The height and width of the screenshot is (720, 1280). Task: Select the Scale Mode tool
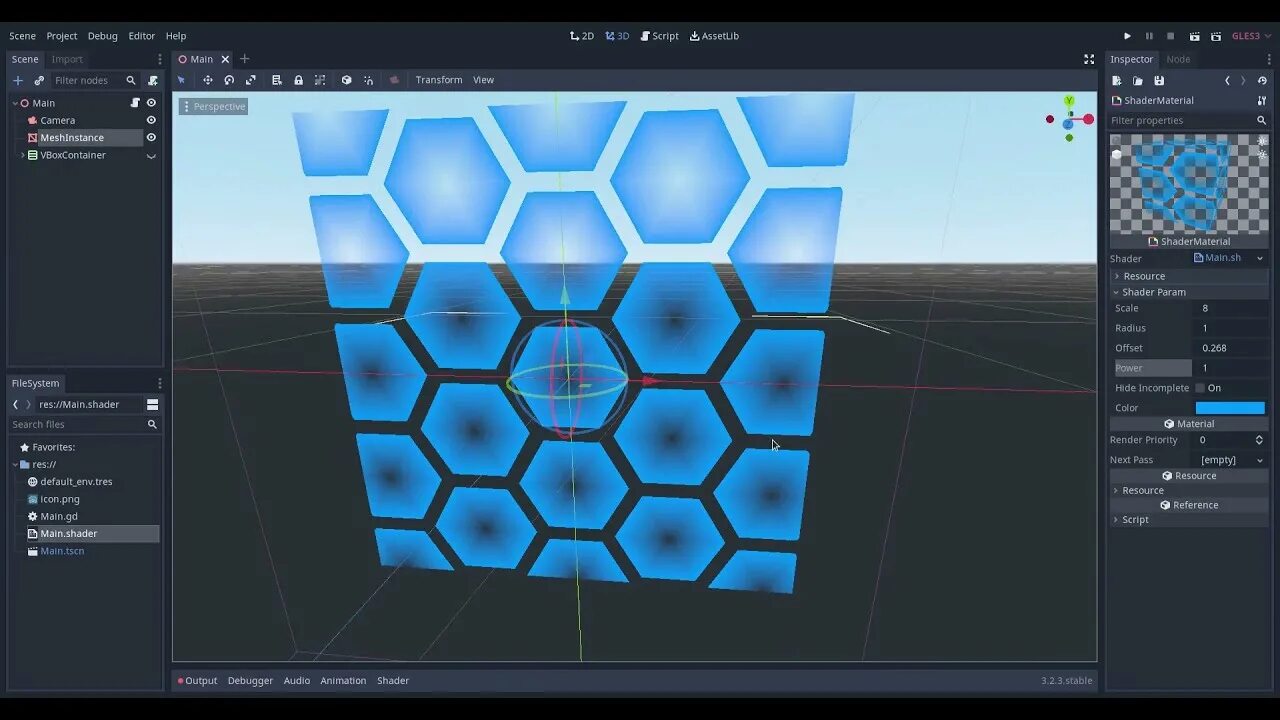(x=250, y=80)
